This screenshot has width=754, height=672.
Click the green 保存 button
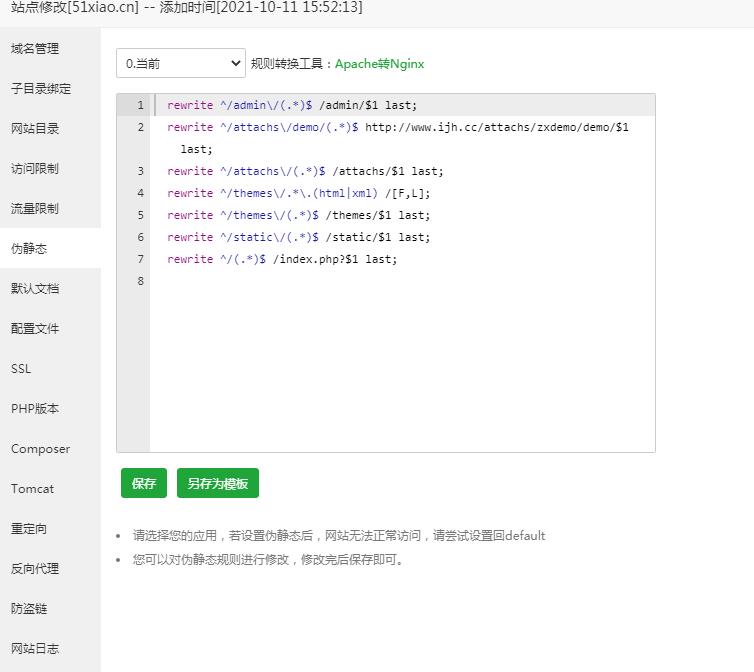click(144, 483)
